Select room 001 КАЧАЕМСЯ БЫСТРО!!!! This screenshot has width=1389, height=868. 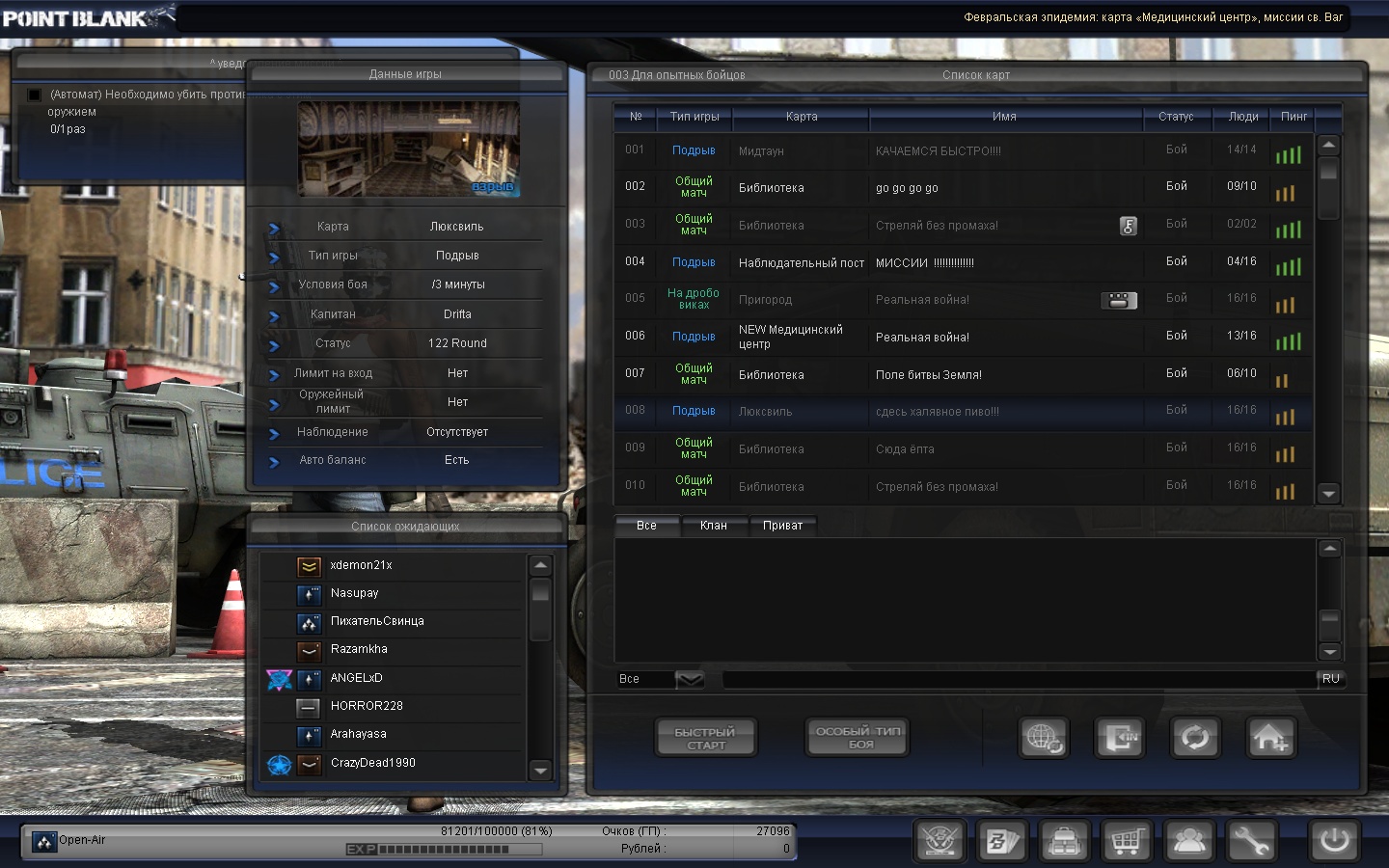coord(963,150)
